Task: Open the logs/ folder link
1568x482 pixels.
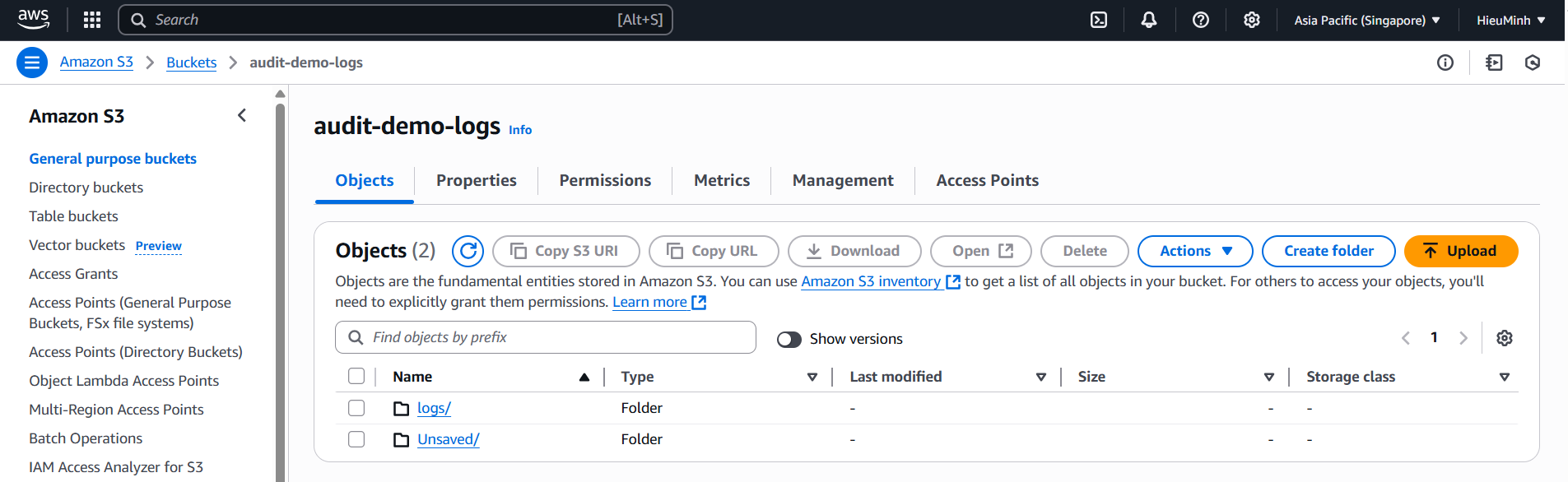Action: coord(434,408)
